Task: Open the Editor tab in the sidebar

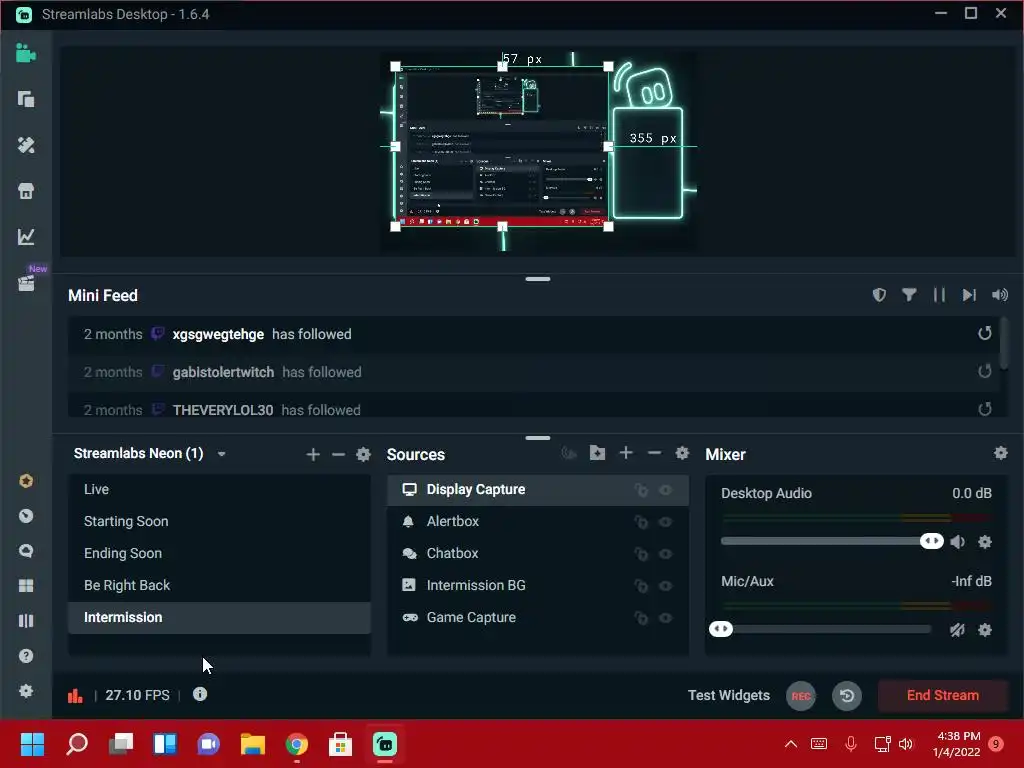Action: click(x=25, y=53)
